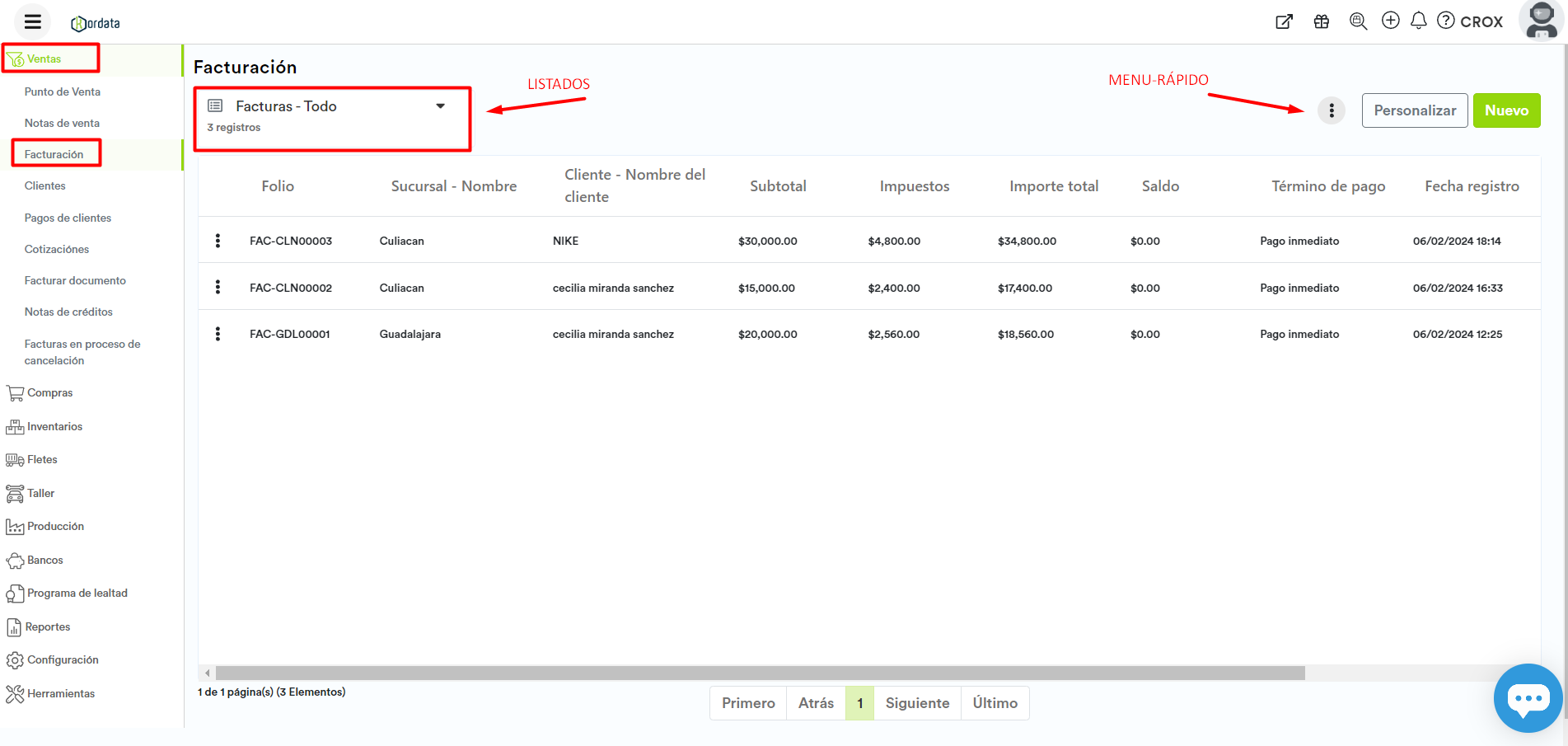The height and width of the screenshot is (746, 1568).
Task: Click the search magnifier icon
Action: pyautogui.click(x=1358, y=21)
